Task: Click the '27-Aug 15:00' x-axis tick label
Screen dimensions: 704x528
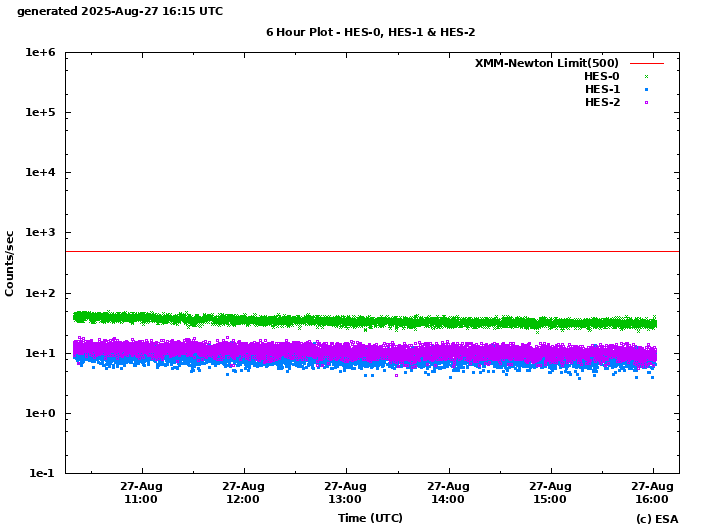Action: coord(550,493)
